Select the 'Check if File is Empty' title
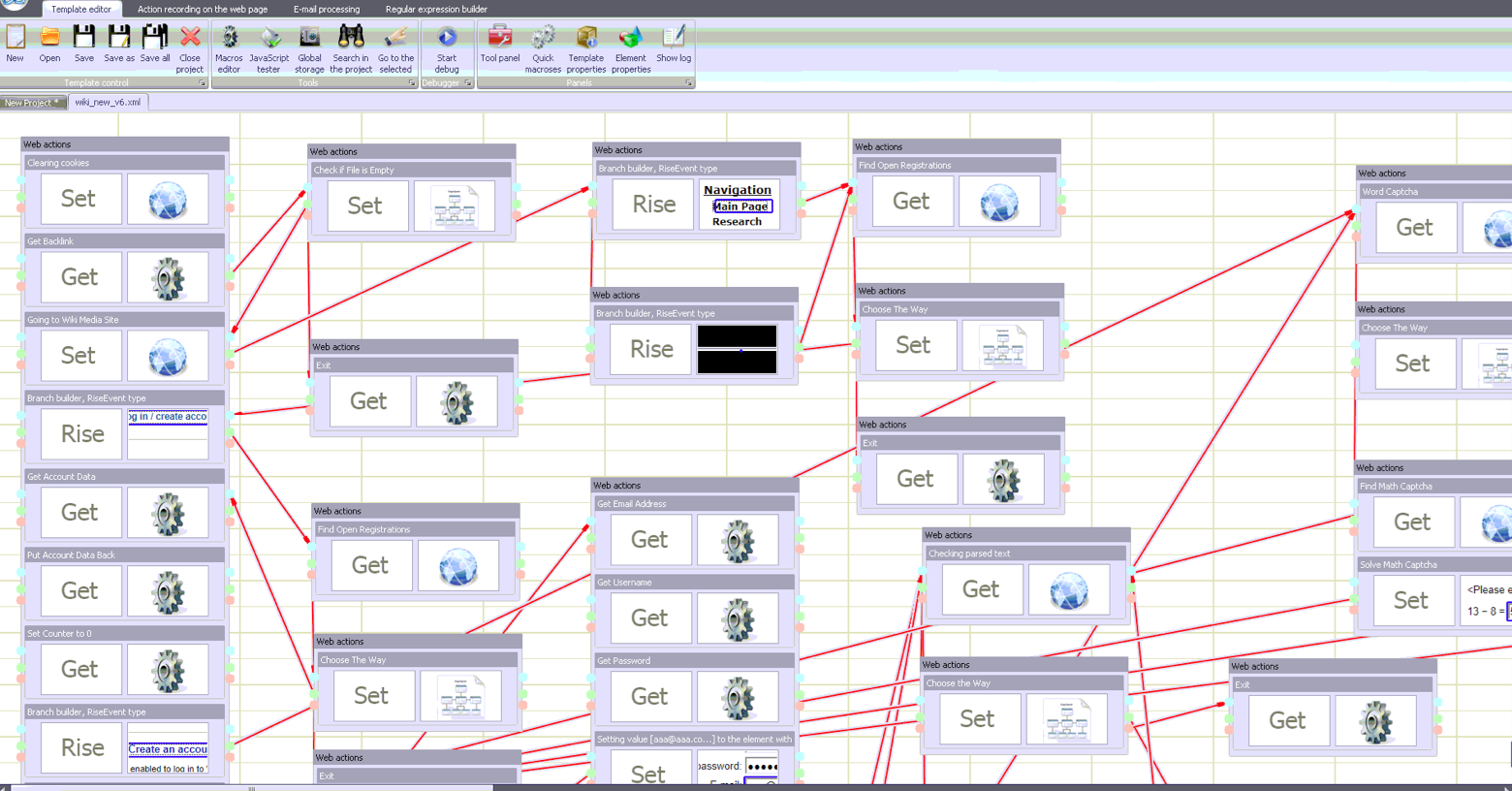The image size is (1512, 791). pyautogui.click(x=354, y=170)
